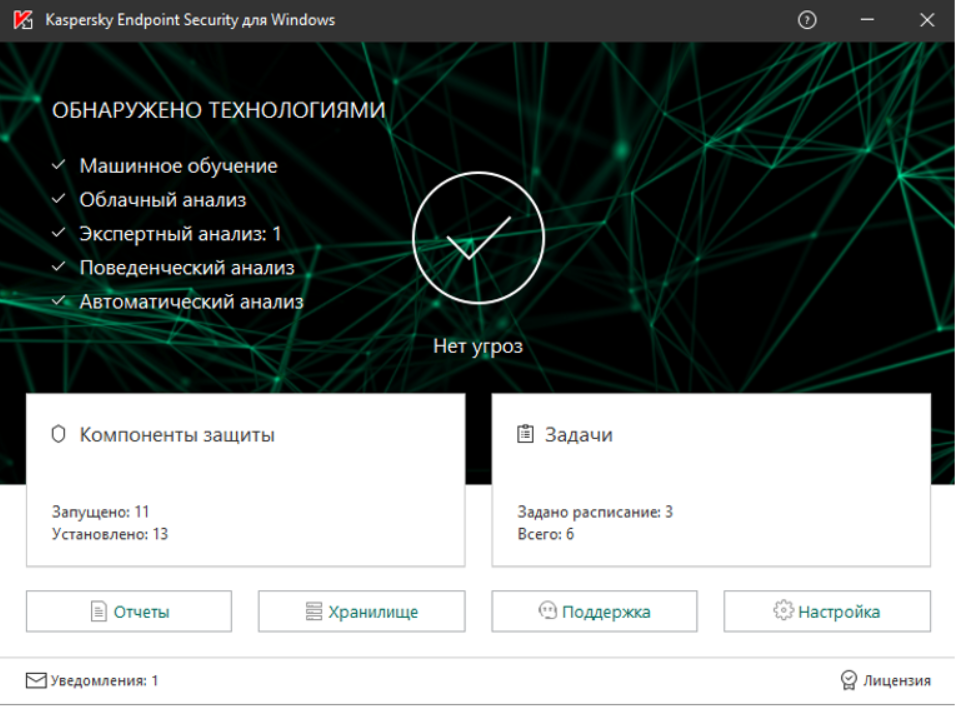This screenshot has width=956, height=710.
Task: Click 'Установлено: 13' text
Action: [110, 534]
